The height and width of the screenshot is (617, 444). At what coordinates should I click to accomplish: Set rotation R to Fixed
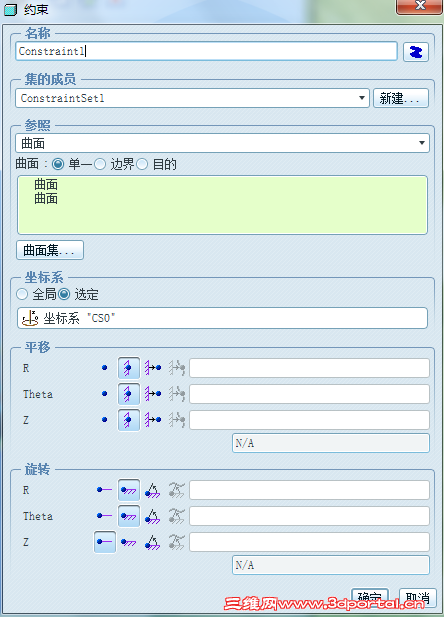coord(129,490)
